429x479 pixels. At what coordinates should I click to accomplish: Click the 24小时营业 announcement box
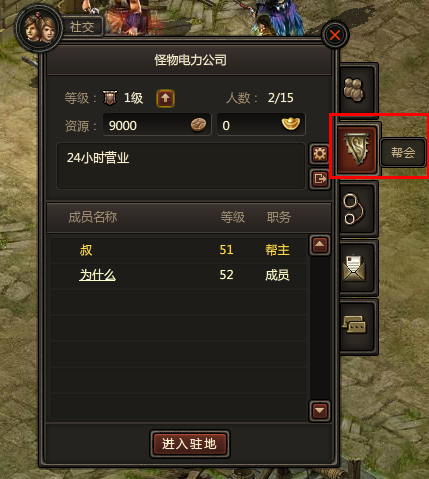tap(181, 166)
